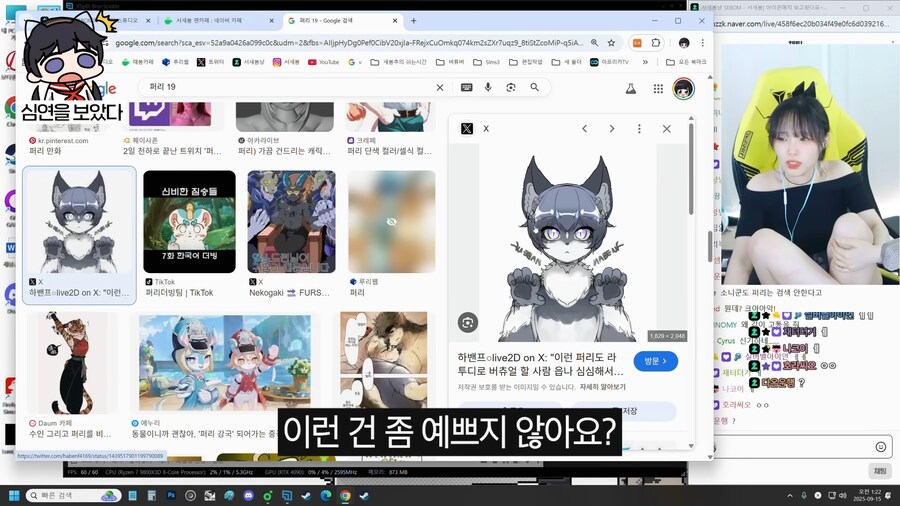Expand the Sims3 bookmark folder
The width and height of the screenshot is (900, 506).
coord(487,62)
